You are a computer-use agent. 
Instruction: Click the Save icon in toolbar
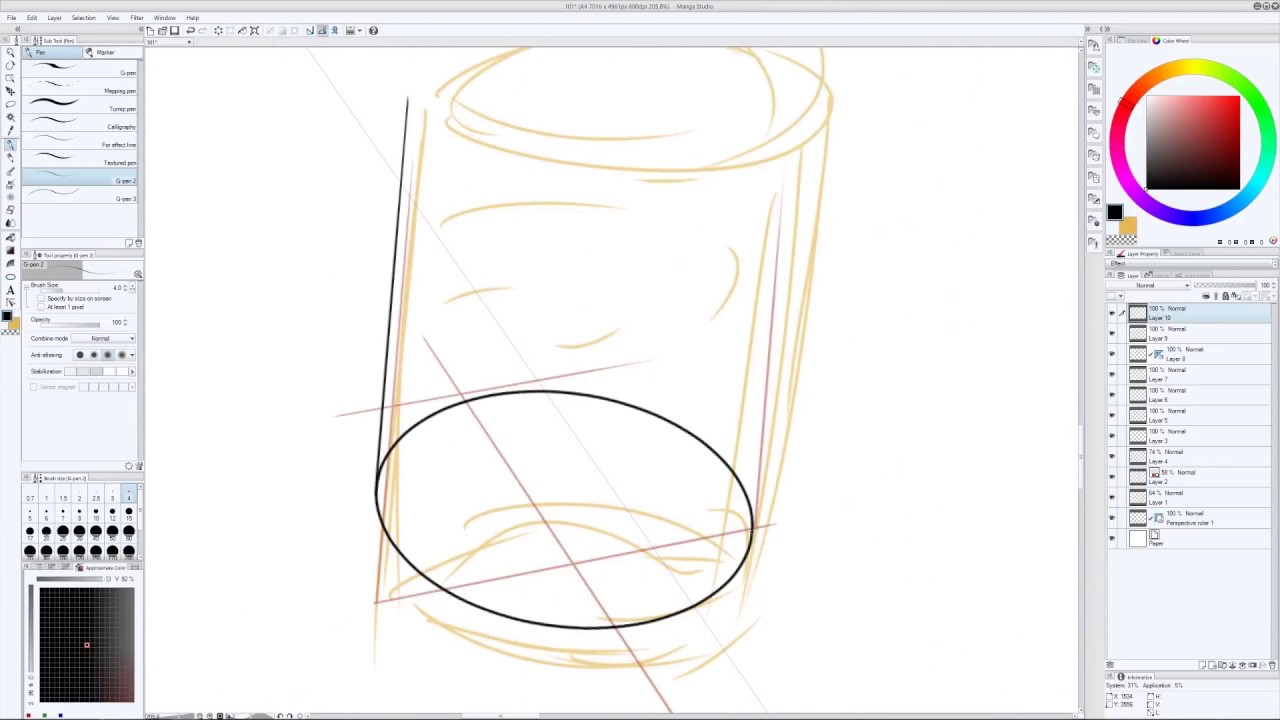175,31
